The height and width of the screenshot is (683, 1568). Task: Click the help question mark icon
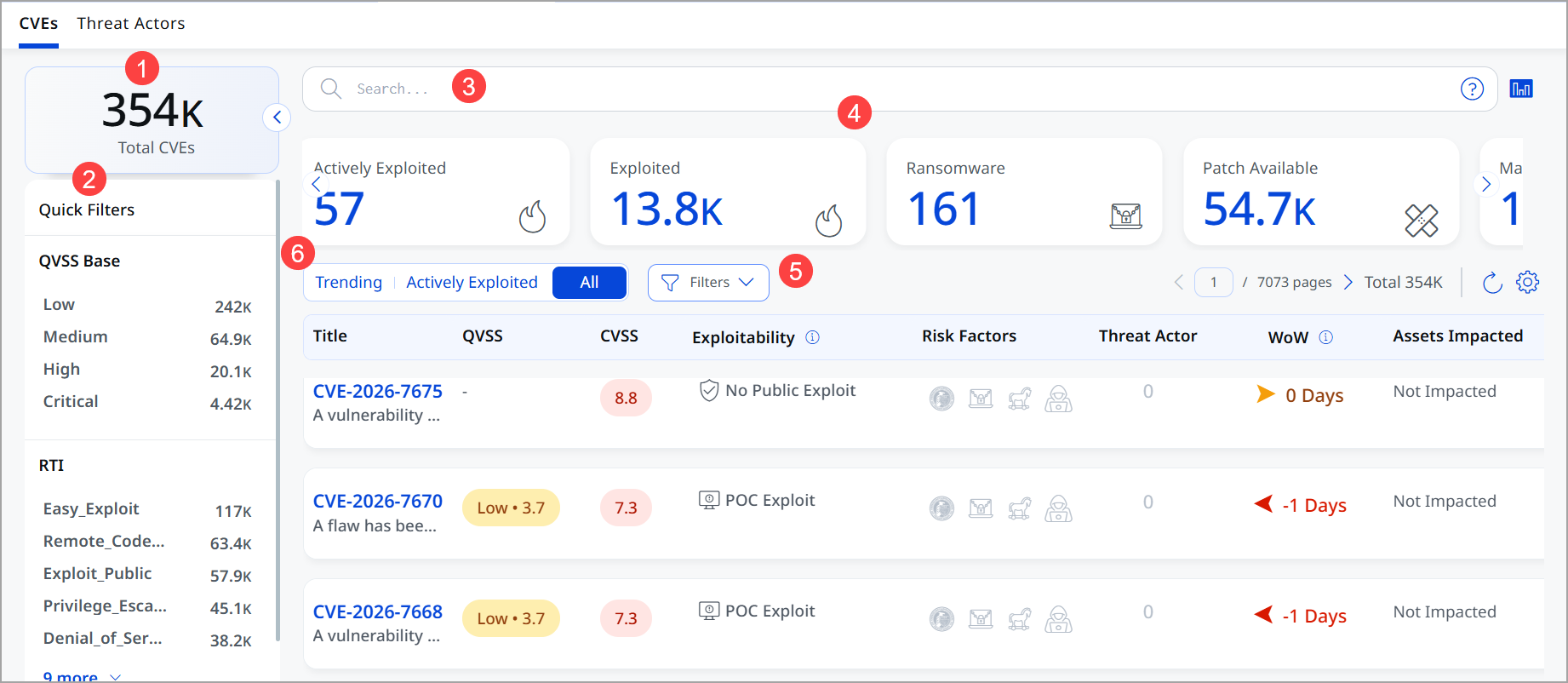[x=1472, y=89]
